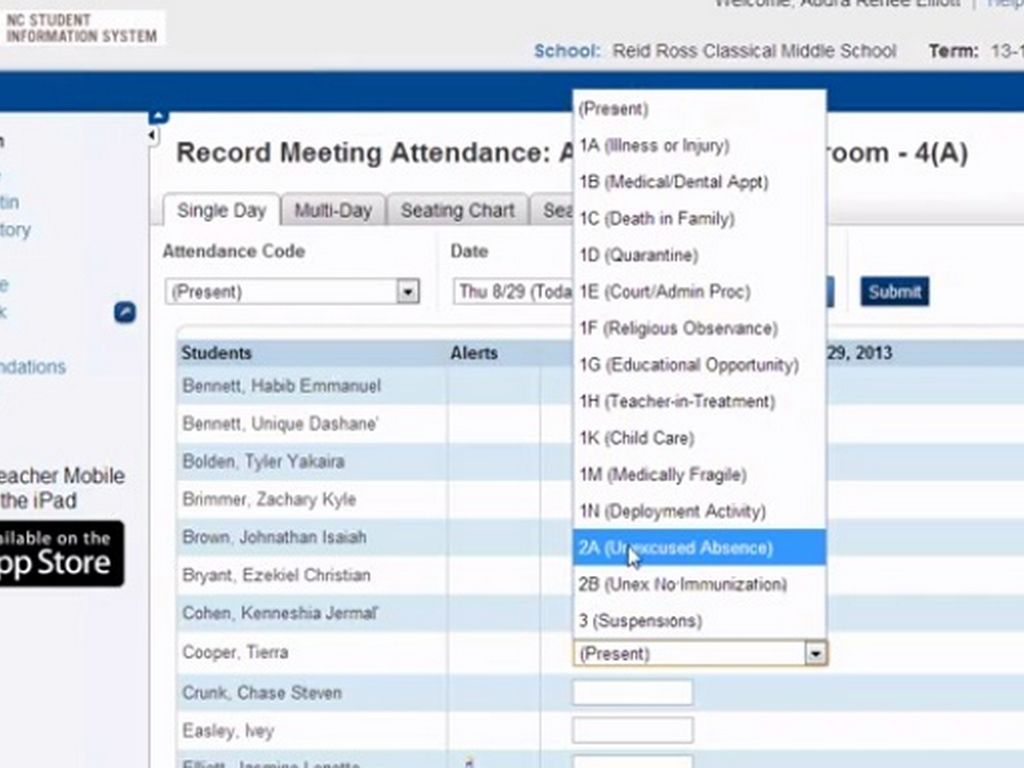
Task: Choose 2B (Unex No Immunization) option
Action: tap(683, 584)
